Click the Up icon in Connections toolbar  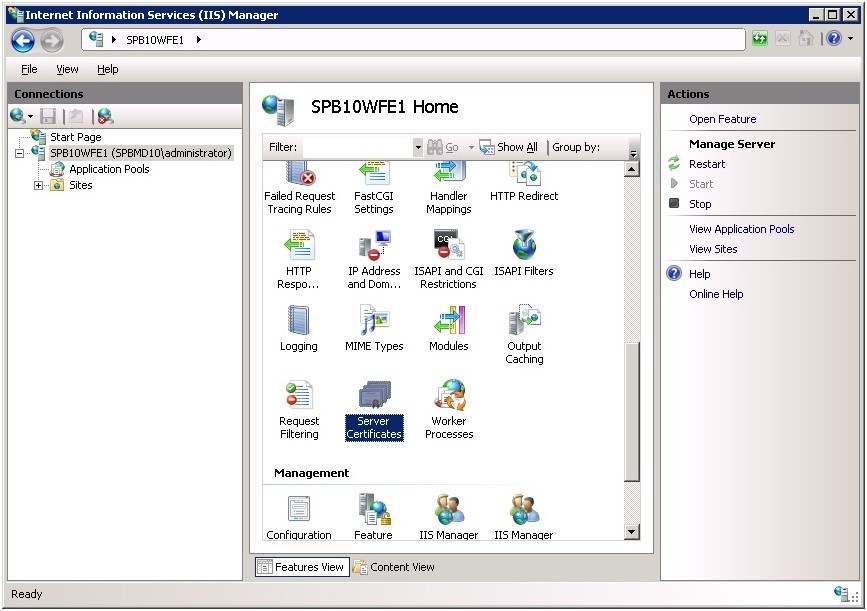pos(76,116)
